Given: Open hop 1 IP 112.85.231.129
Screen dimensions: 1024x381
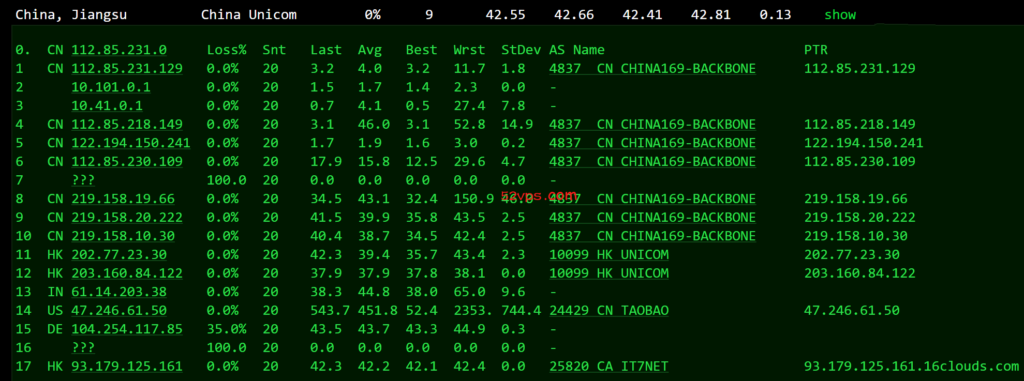Looking at the screenshot, I should 127,69.
